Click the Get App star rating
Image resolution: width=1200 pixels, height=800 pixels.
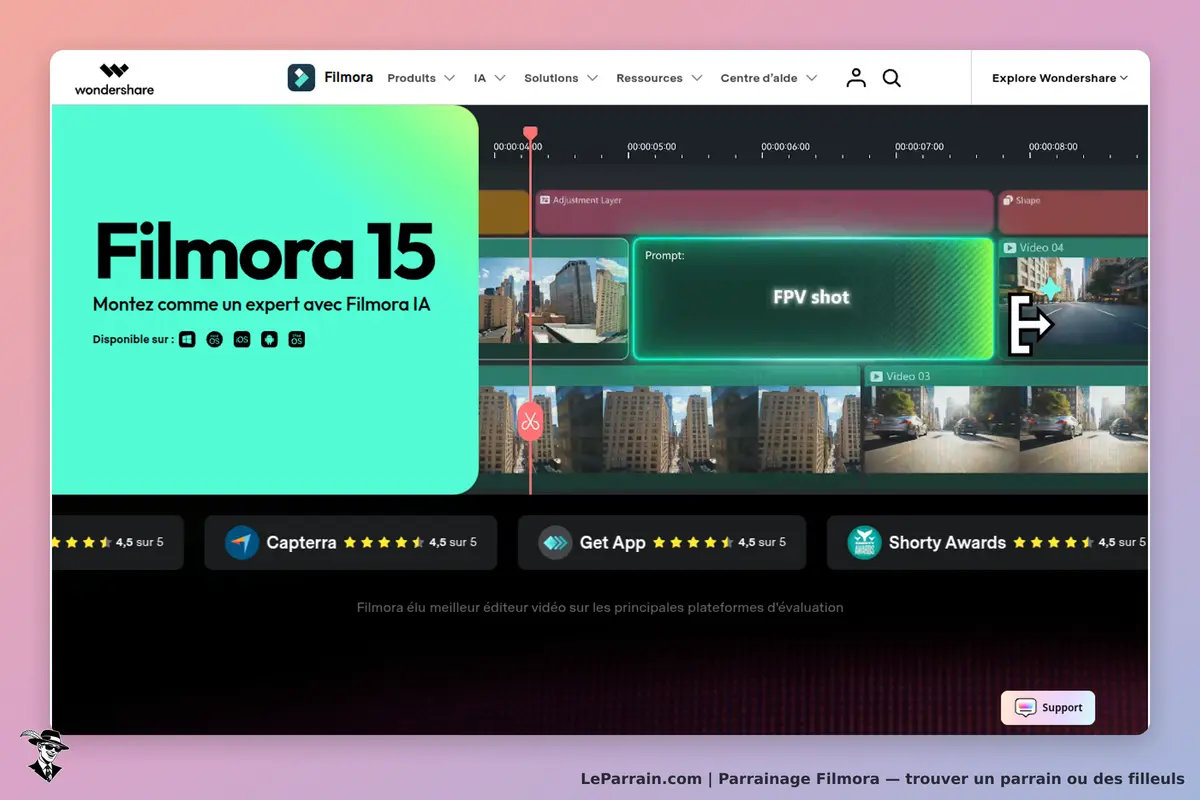(x=693, y=543)
